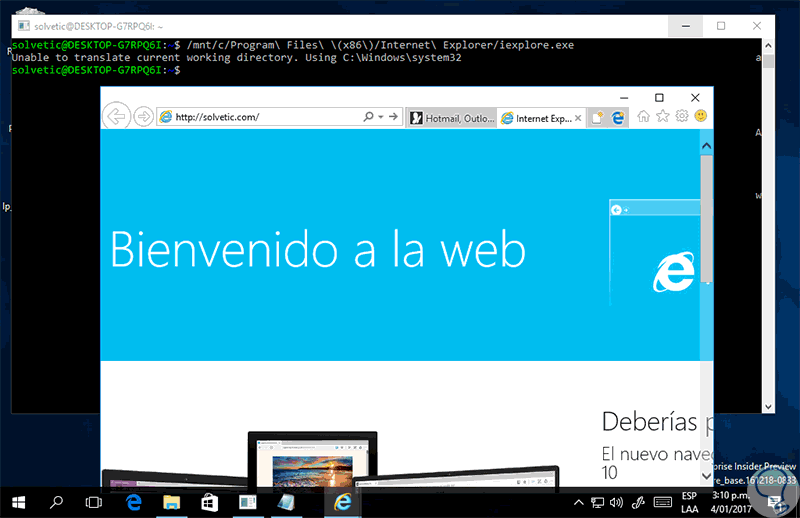Minimize the solvetic terminal window

(686, 26)
